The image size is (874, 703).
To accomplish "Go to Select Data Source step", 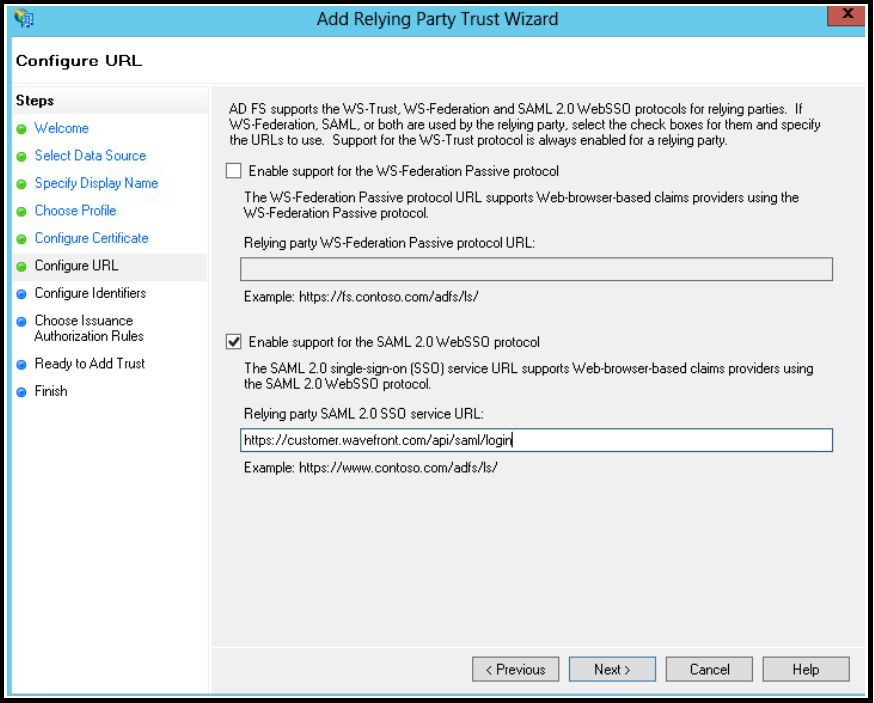I will (90, 156).
